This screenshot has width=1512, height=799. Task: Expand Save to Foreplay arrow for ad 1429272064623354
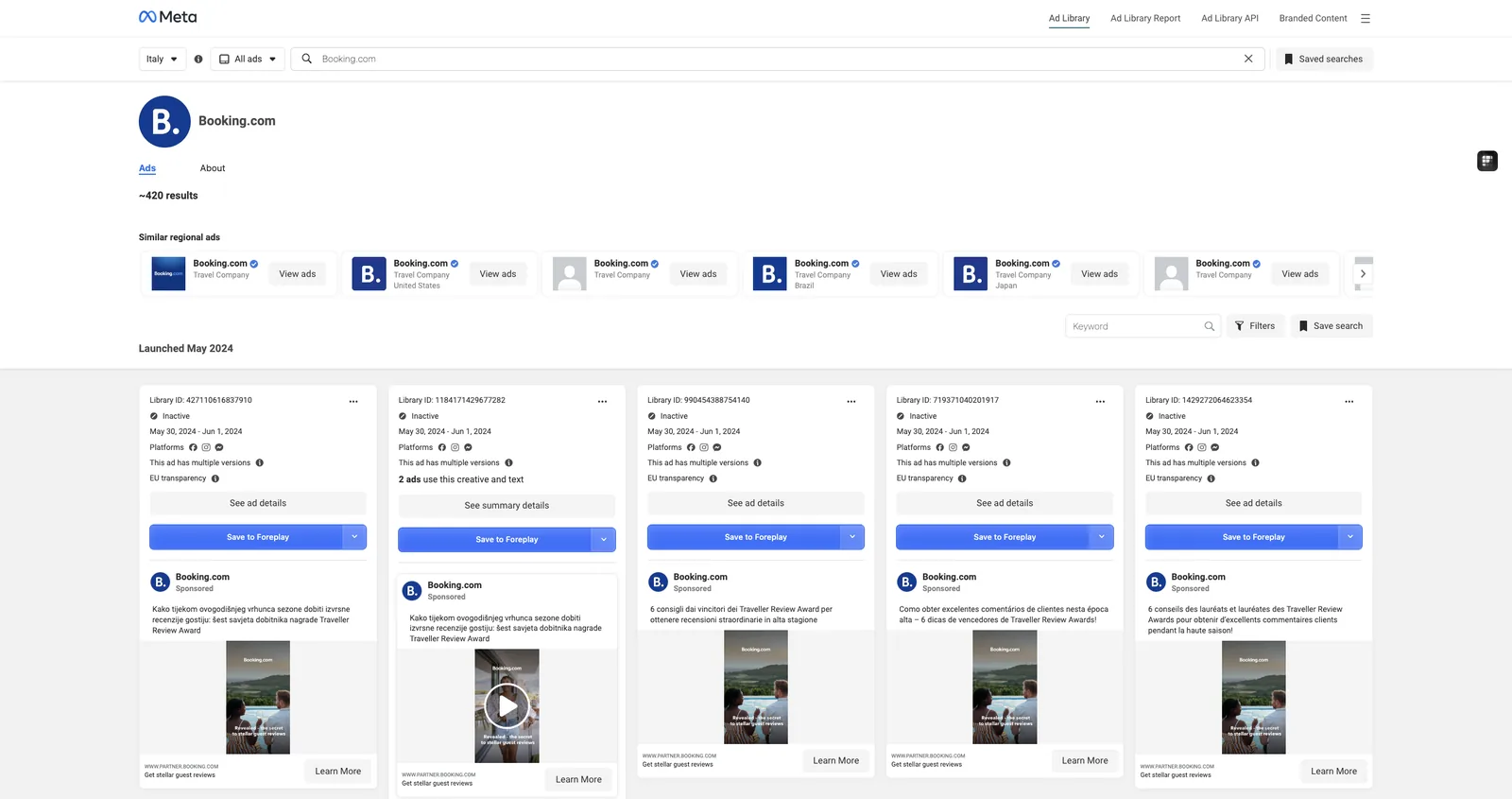pyautogui.click(x=1350, y=537)
